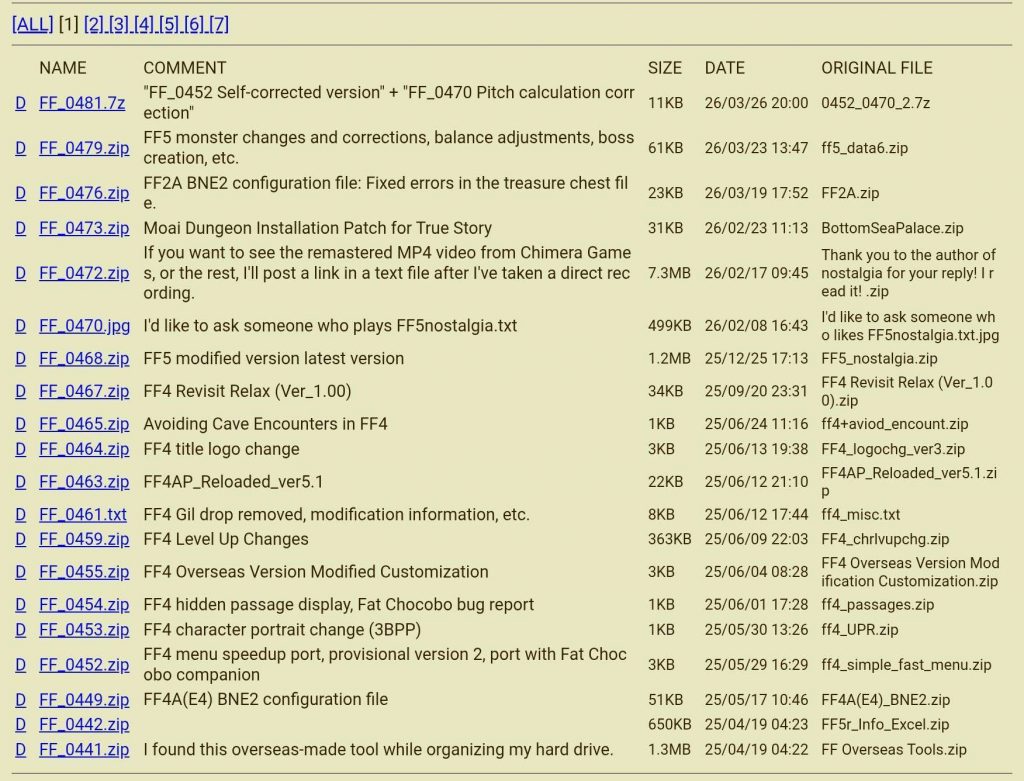Download the FF_0481.7z file
The image size is (1024, 781).
tap(82, 103)
